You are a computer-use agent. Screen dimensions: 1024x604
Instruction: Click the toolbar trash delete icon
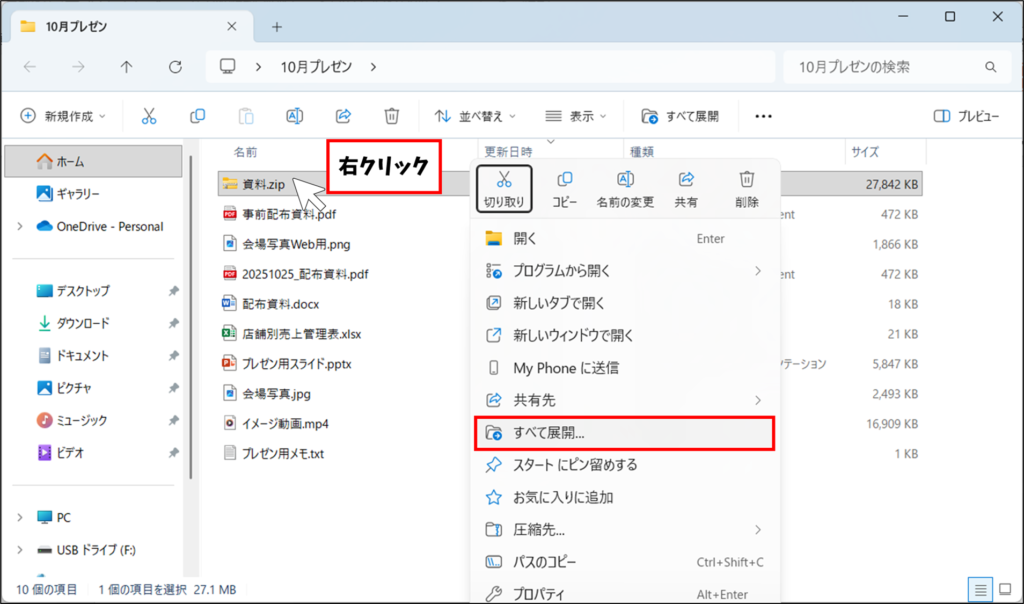point(392,116)
